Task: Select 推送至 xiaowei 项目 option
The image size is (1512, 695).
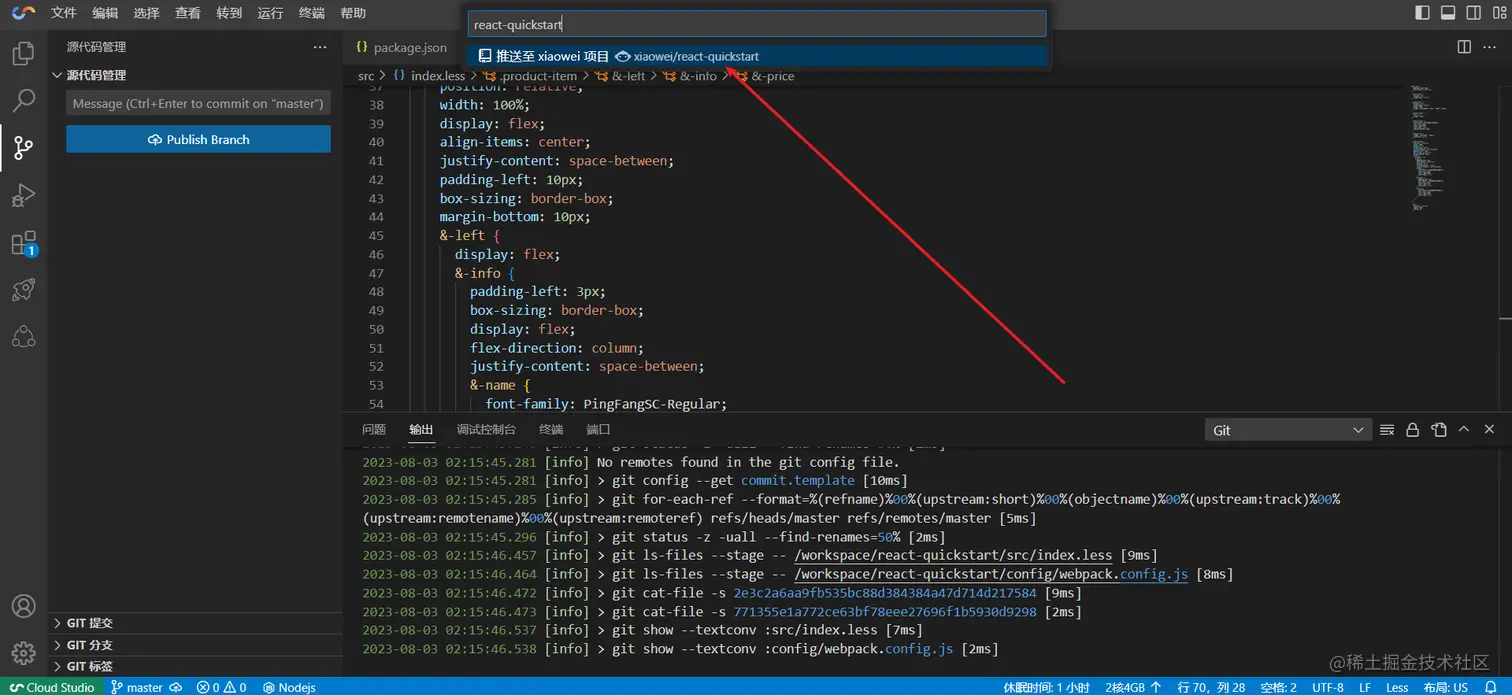Action: click(x=757, y=56)
